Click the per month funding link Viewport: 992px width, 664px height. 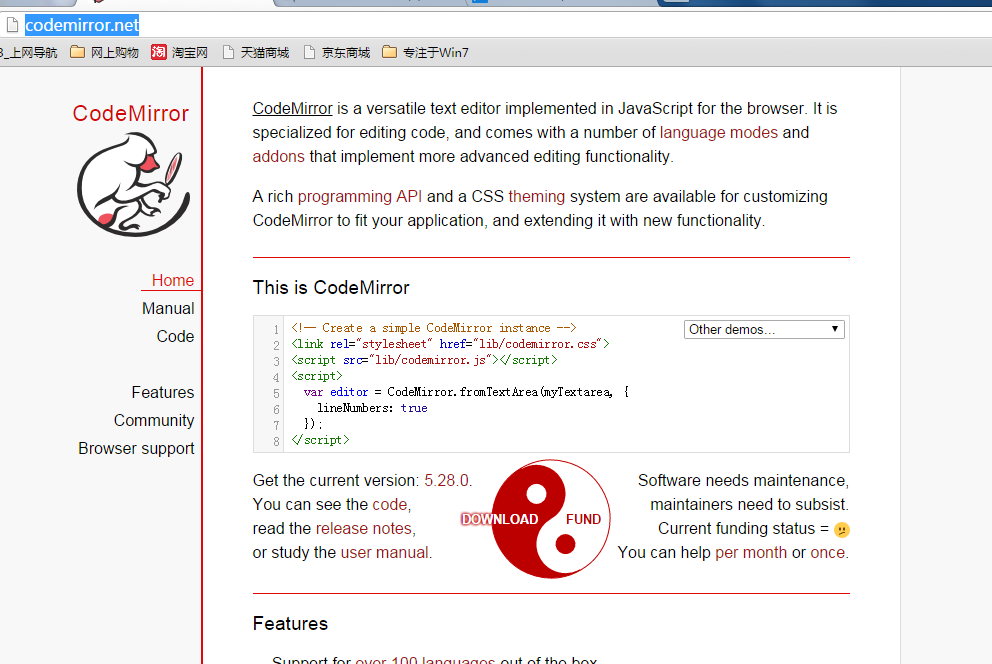pos(751,553)
